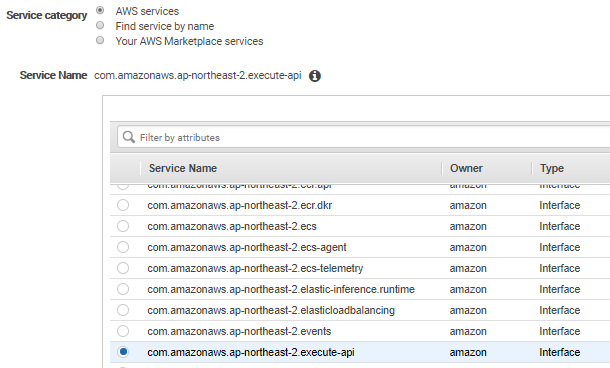Click com.amazonaws.ap-northeast-2.ecs-agent name text
The width and height of the screenshot is (610, 368).
point(247,247)
